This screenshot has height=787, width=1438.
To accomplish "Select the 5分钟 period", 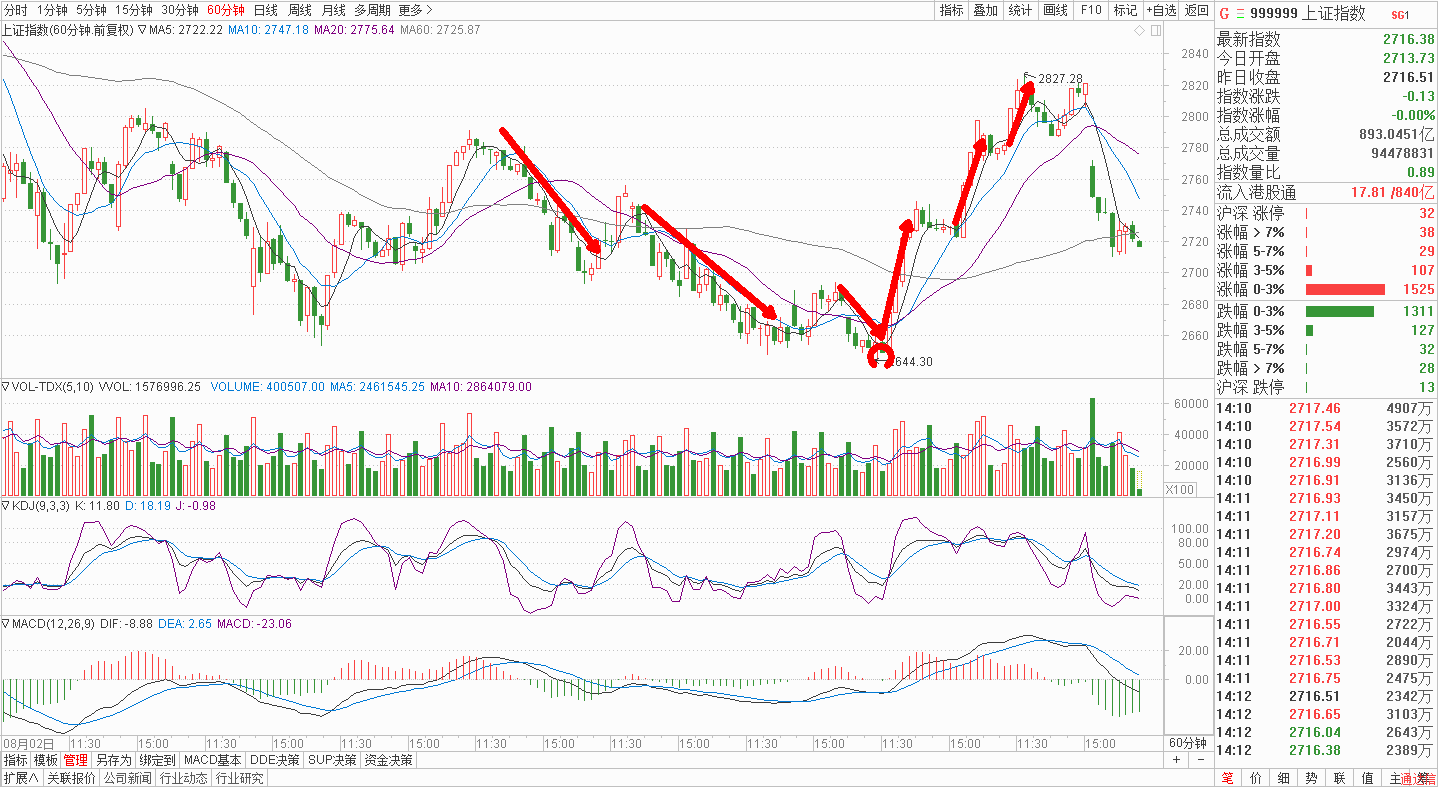I will (x=91, y=10).
